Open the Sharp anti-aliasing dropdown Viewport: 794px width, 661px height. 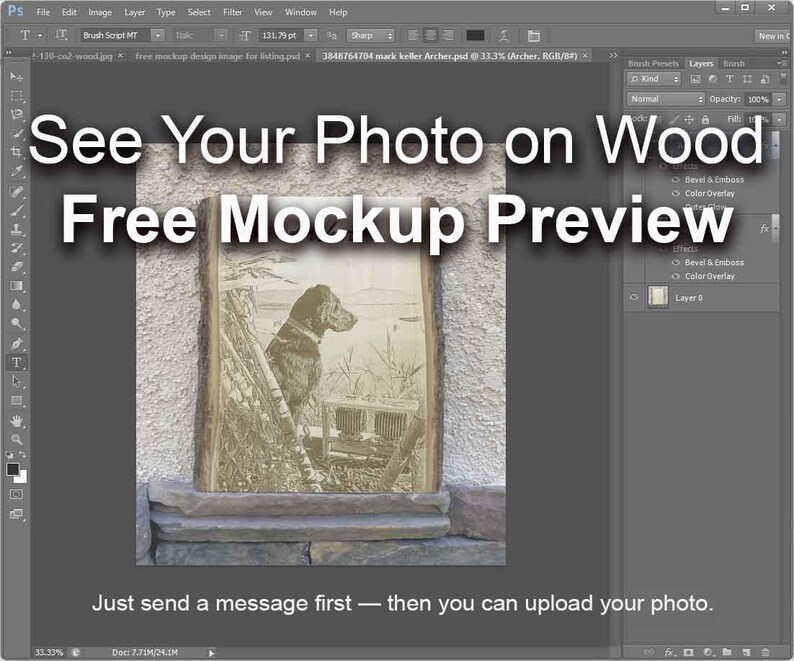click(x=371, y=35)
